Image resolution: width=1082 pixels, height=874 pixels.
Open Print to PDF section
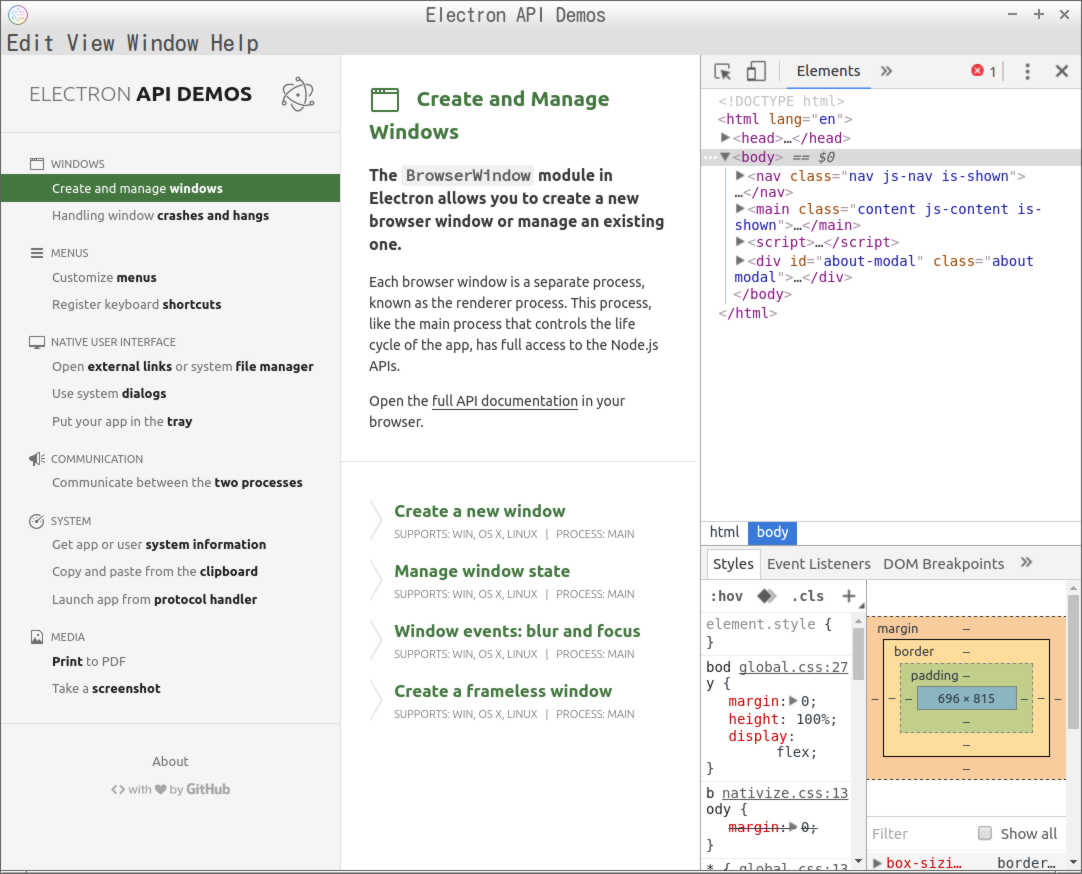(x=89, y=661)
